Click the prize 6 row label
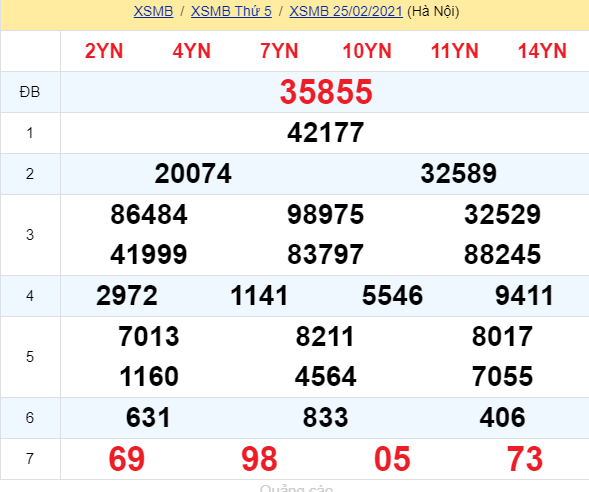Viewport: 589px width, 492px height. 30,418
